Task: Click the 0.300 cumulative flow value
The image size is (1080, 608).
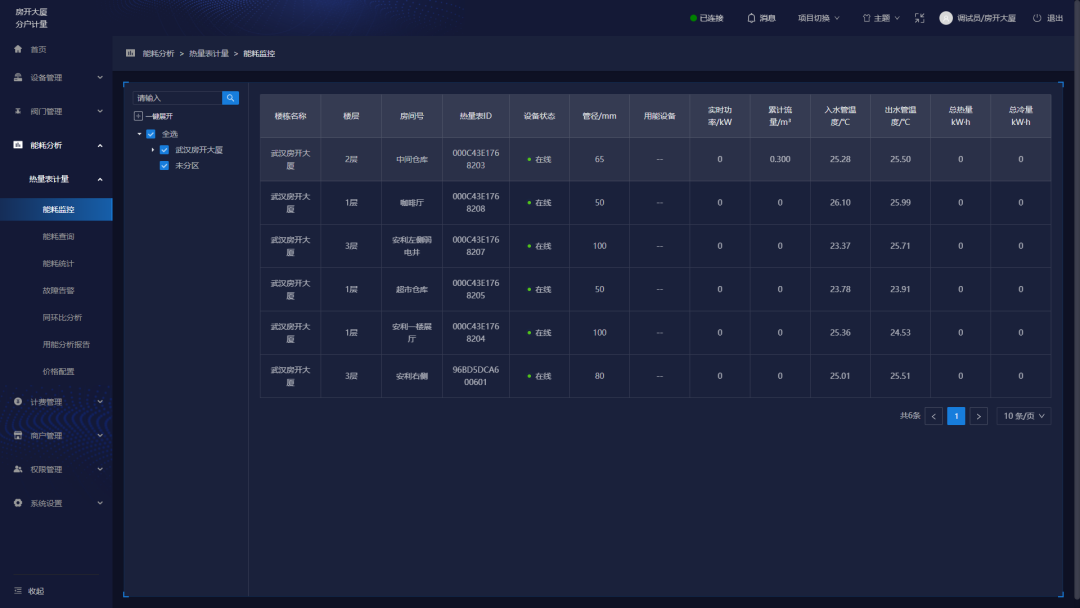Action: coord(780,159)
